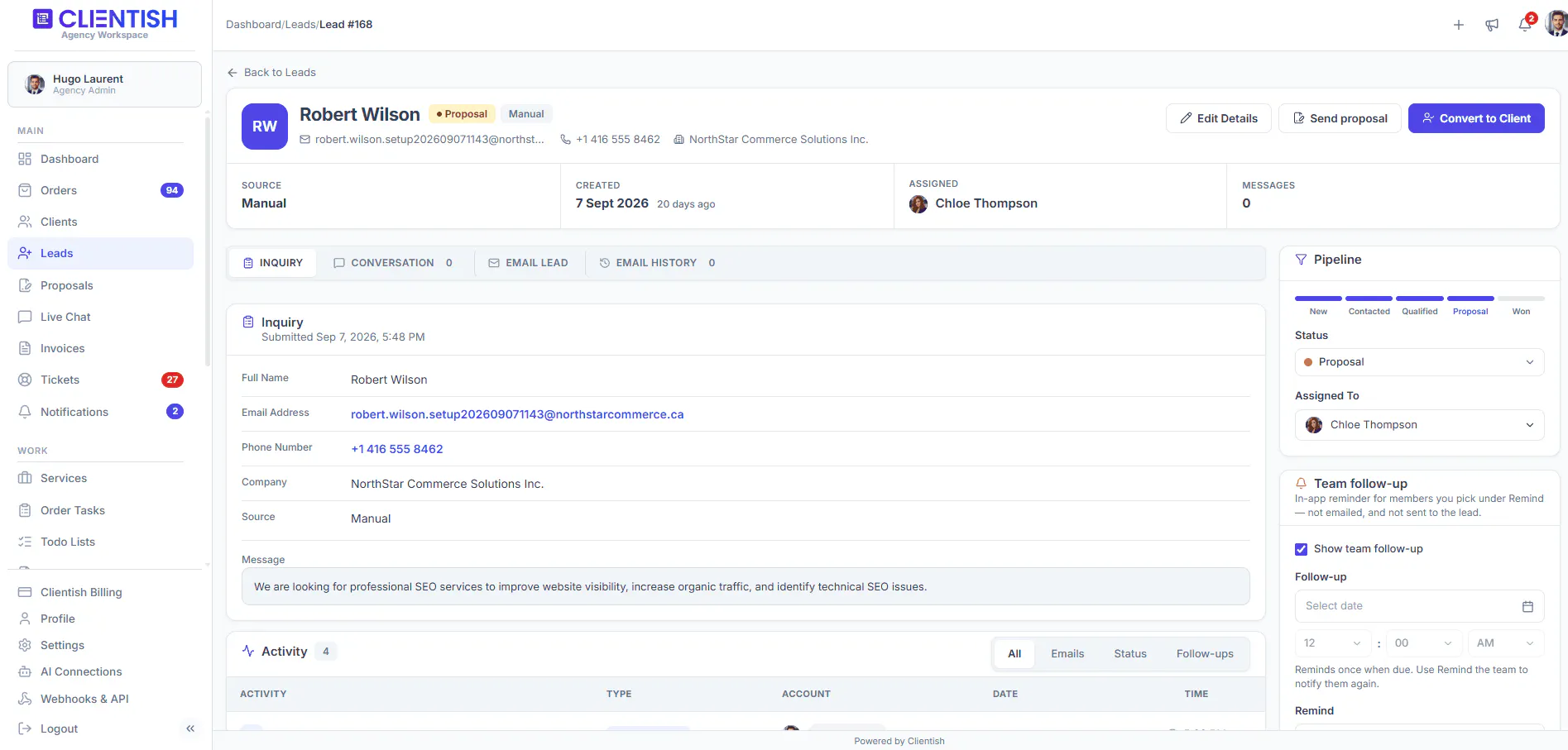Select the Inquiry tab
Viewport: 1568px width, 750px height.
(x=273, y=263)
